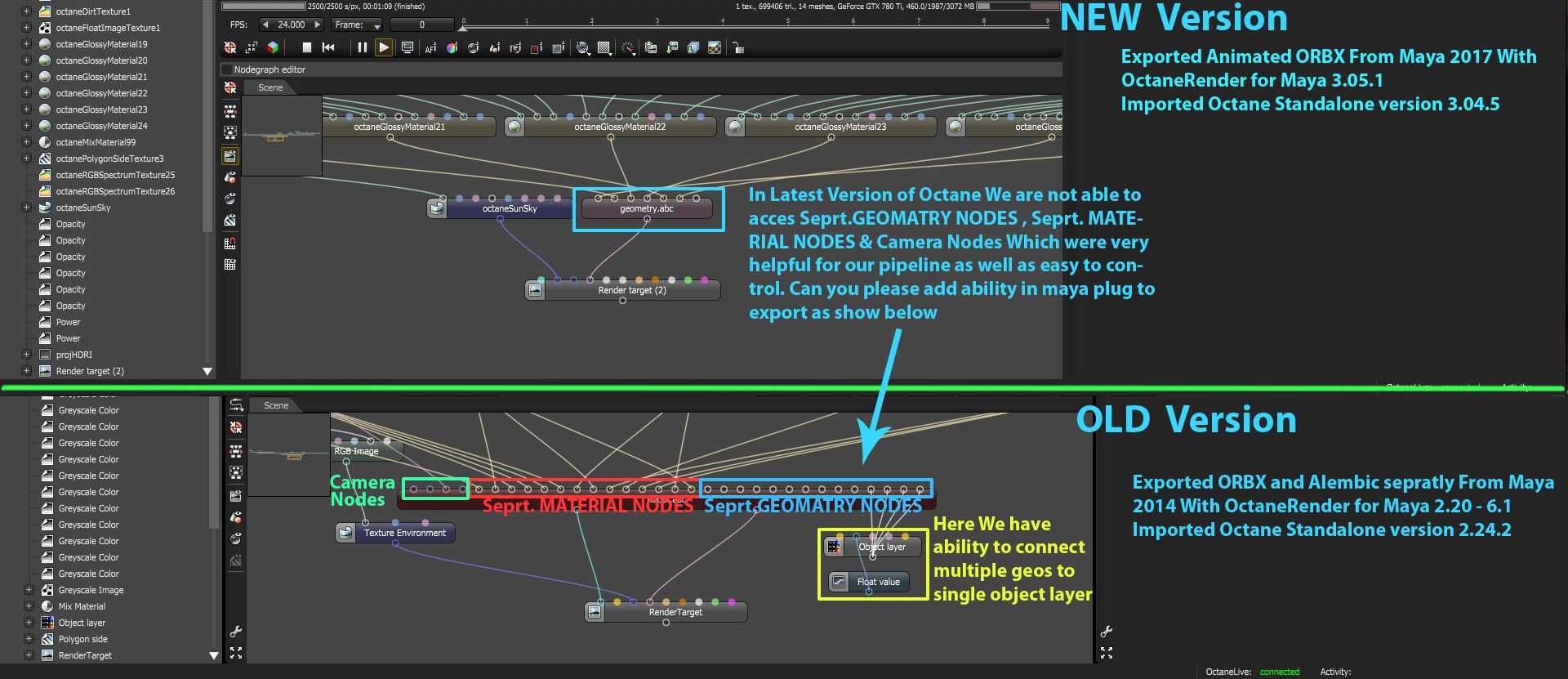The height and width of the screenshot is (679, 1568).
Task: Select the lower RenderTarget node
Action: (x=666, y=612)
